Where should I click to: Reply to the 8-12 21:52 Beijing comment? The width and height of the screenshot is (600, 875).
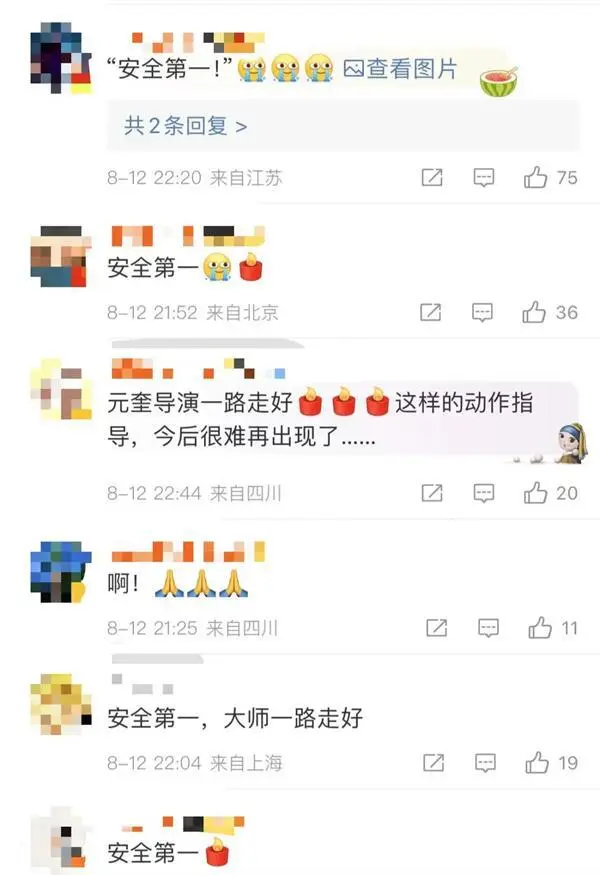[482, 312]
